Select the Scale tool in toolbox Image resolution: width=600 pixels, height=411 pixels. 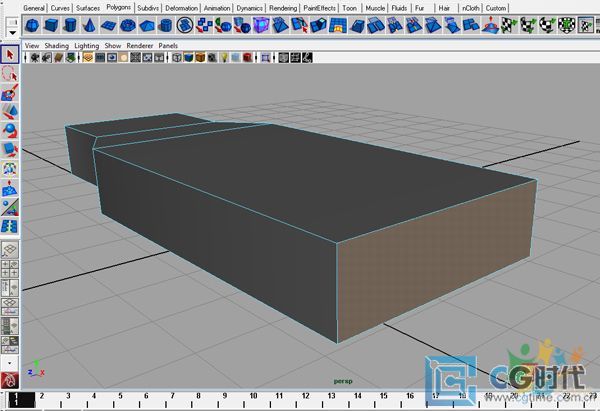[10, 150]
